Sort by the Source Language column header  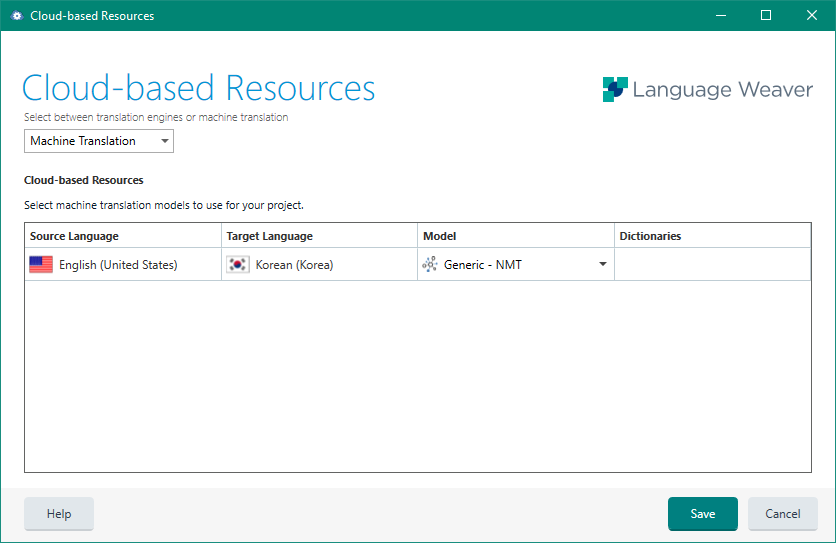(x=74, y=236)
